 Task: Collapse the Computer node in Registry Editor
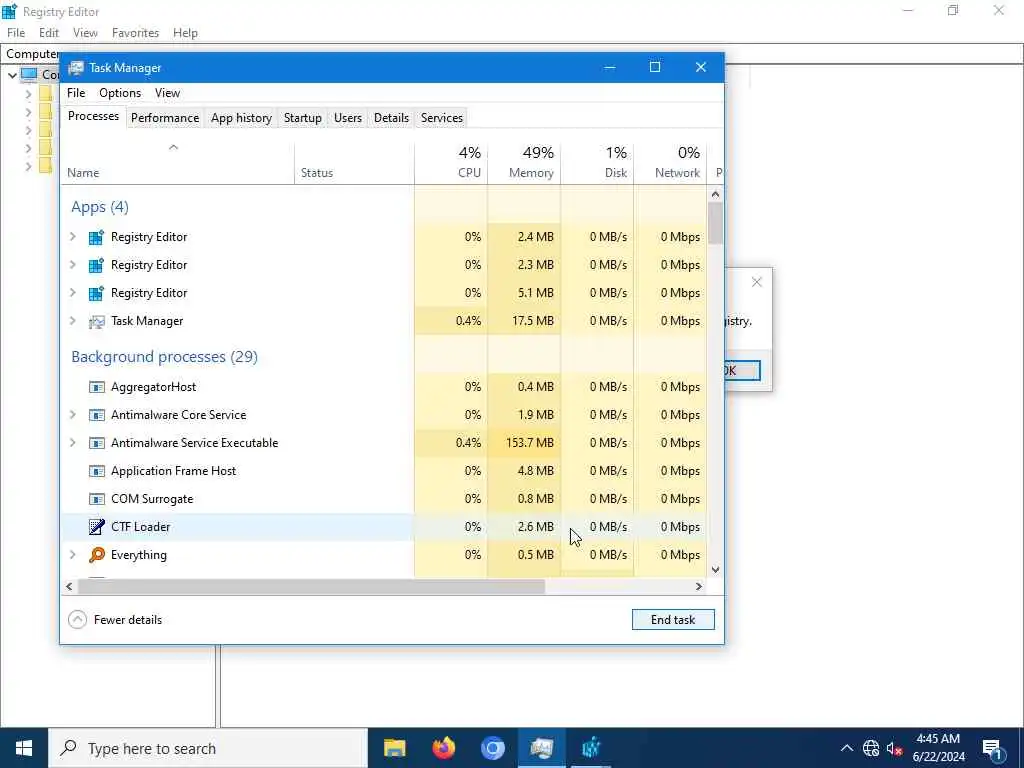(x=12, y=75)
